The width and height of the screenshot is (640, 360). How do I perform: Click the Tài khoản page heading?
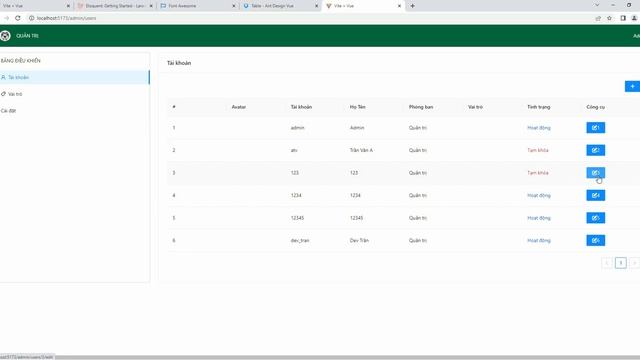[179, 63]
